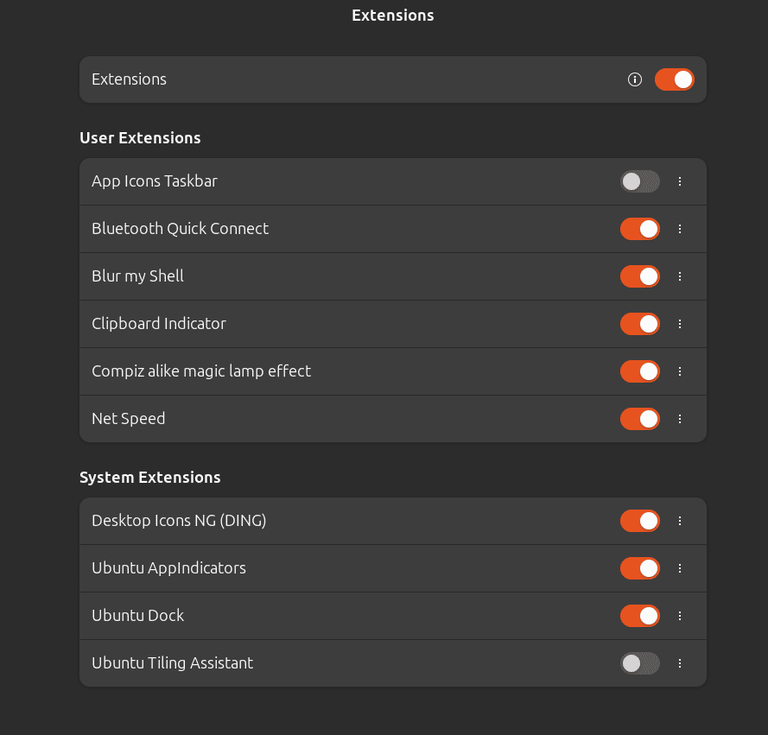
Task: Enable the App Icons Taskbar extension
Action: (x=640, y=181)
